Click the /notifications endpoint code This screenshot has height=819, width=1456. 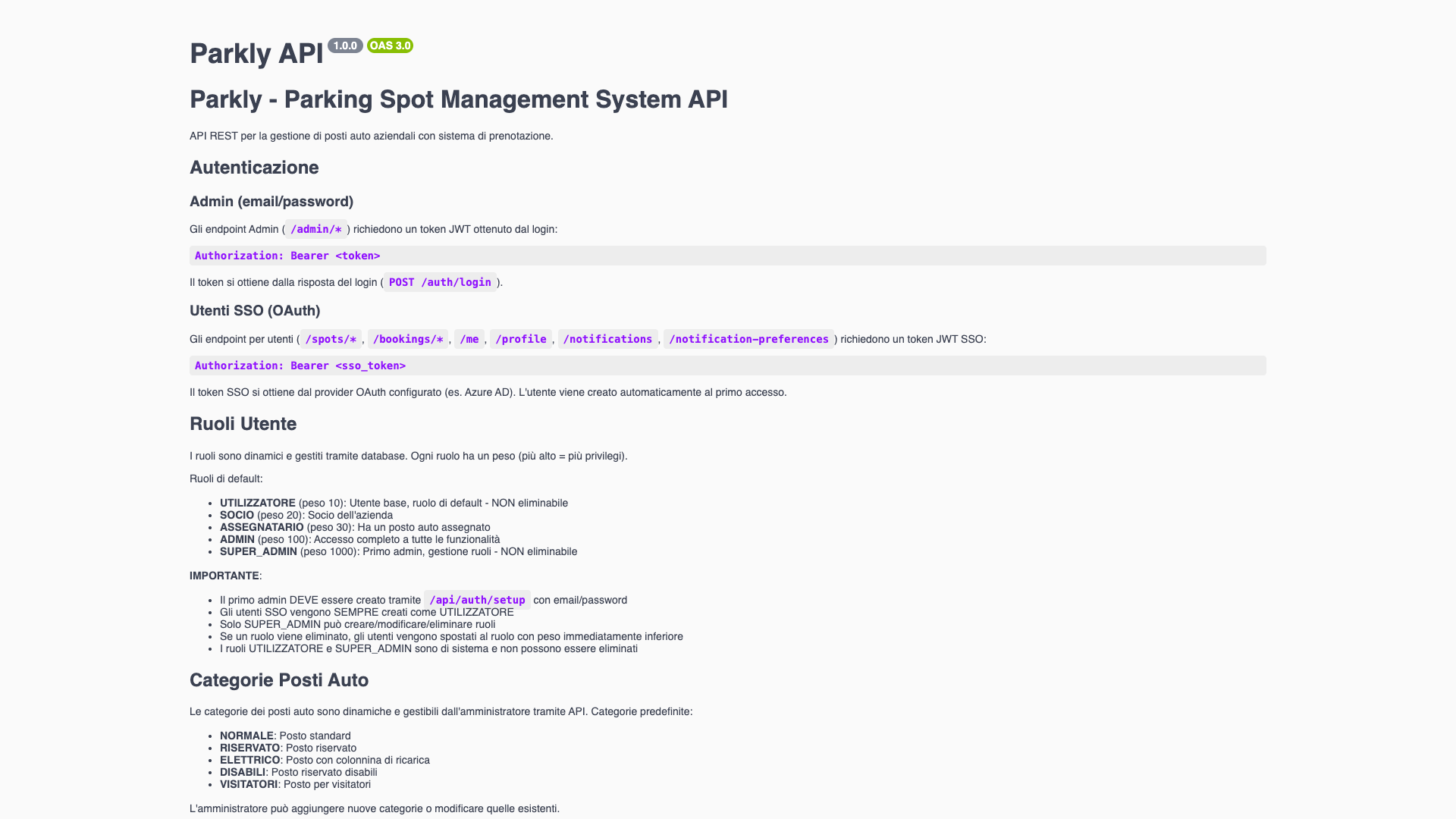[x=607, y=339]
